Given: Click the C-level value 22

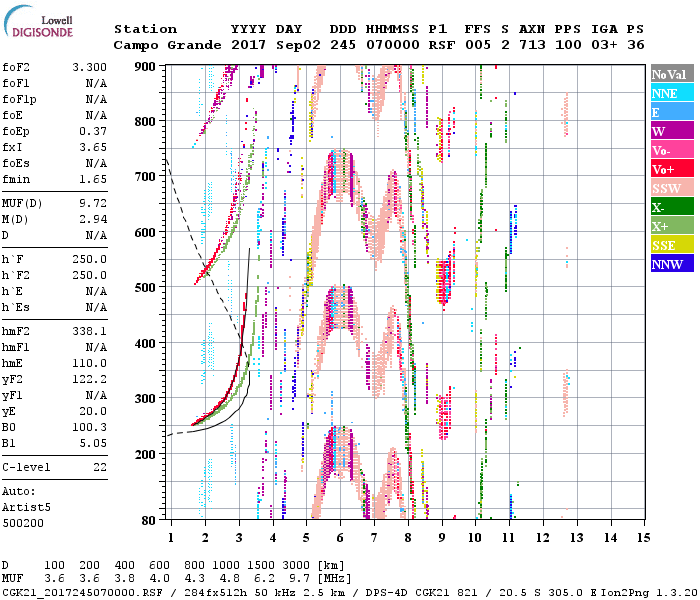Looking at the screenshot, I should 100,467.
